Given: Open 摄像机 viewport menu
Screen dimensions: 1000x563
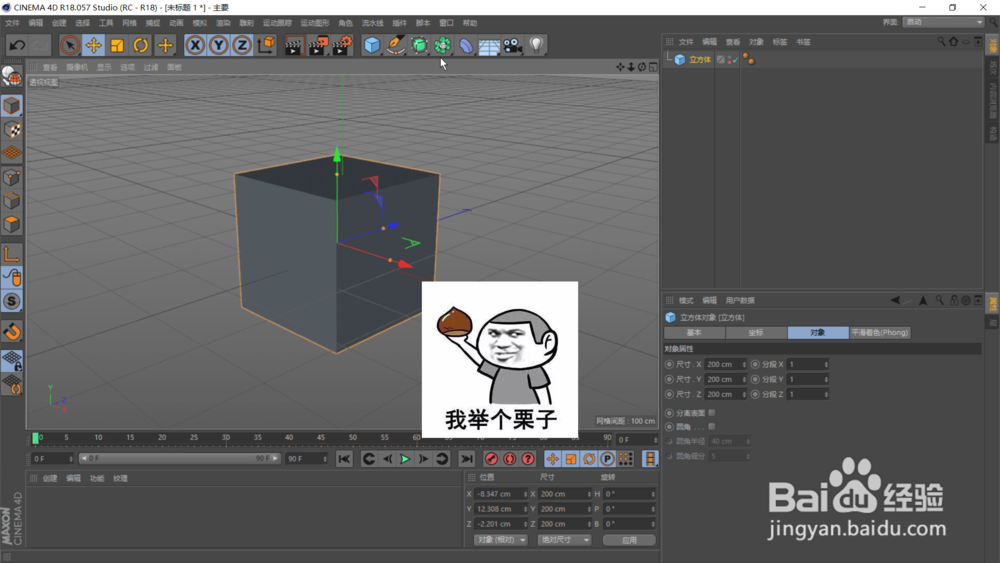Looking at the screenshot, I should point(77,68).
